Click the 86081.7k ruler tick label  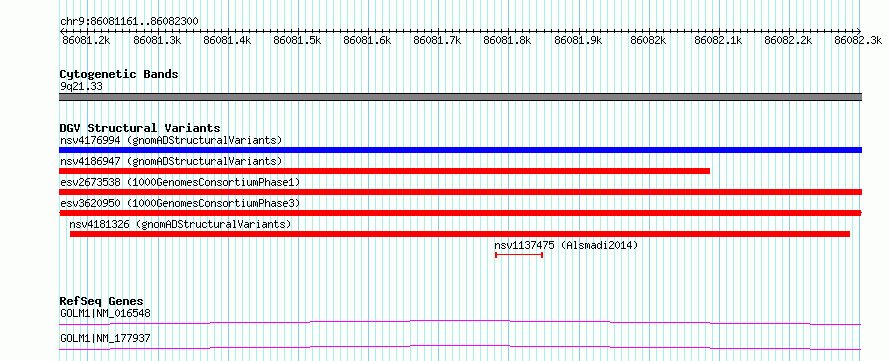pos(437,40)
